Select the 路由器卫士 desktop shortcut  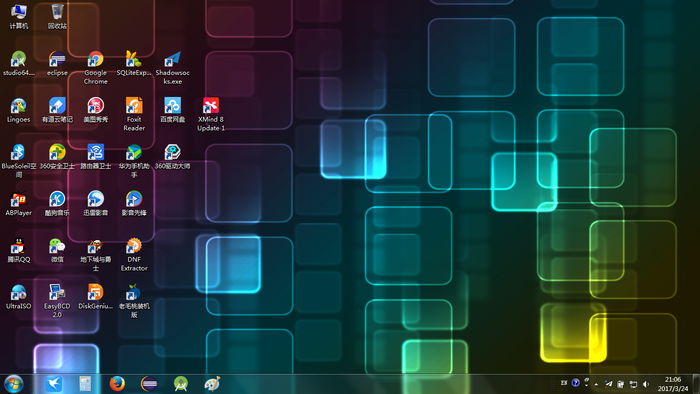96,157
